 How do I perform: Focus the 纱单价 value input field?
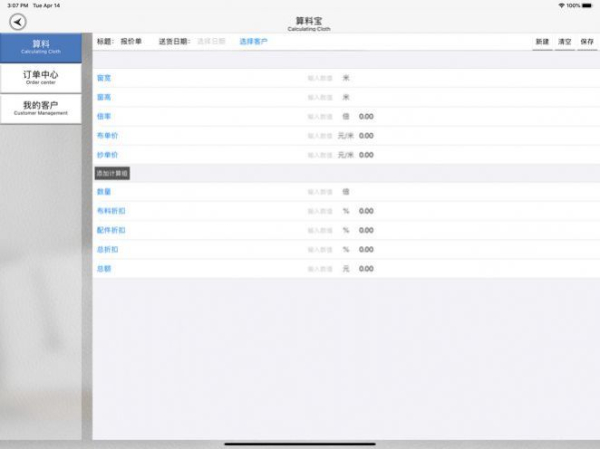point(320,155)
